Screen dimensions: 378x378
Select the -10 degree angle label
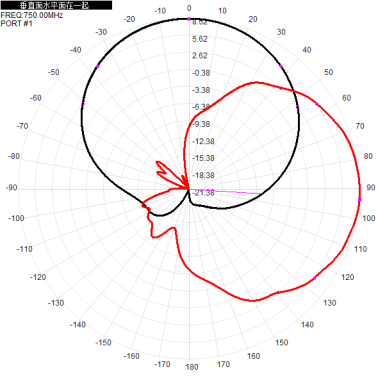click(160, 11)
